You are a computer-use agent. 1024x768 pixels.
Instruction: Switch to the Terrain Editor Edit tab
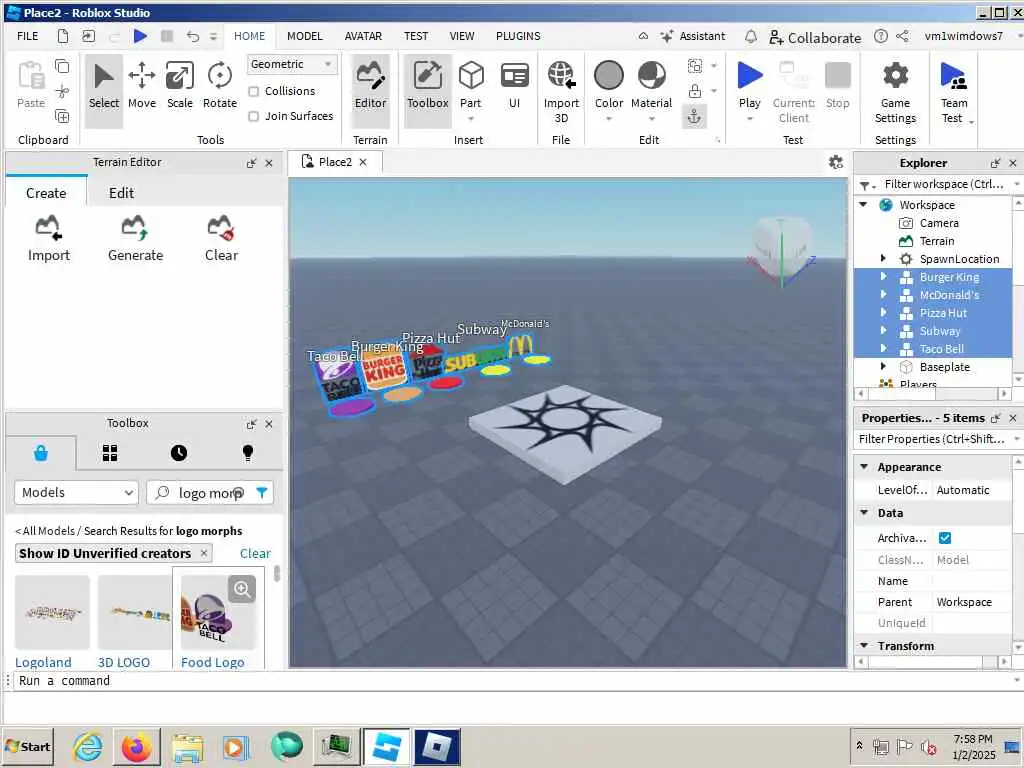[x=121, y=193]
